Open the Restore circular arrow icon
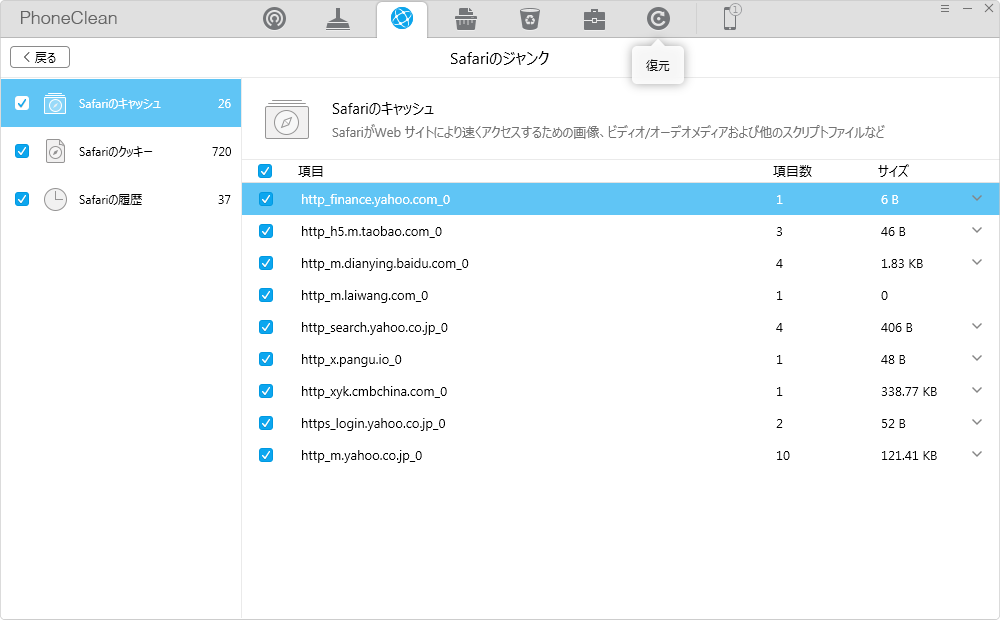Screen dimensions: 1000x620 pos(658,18)
